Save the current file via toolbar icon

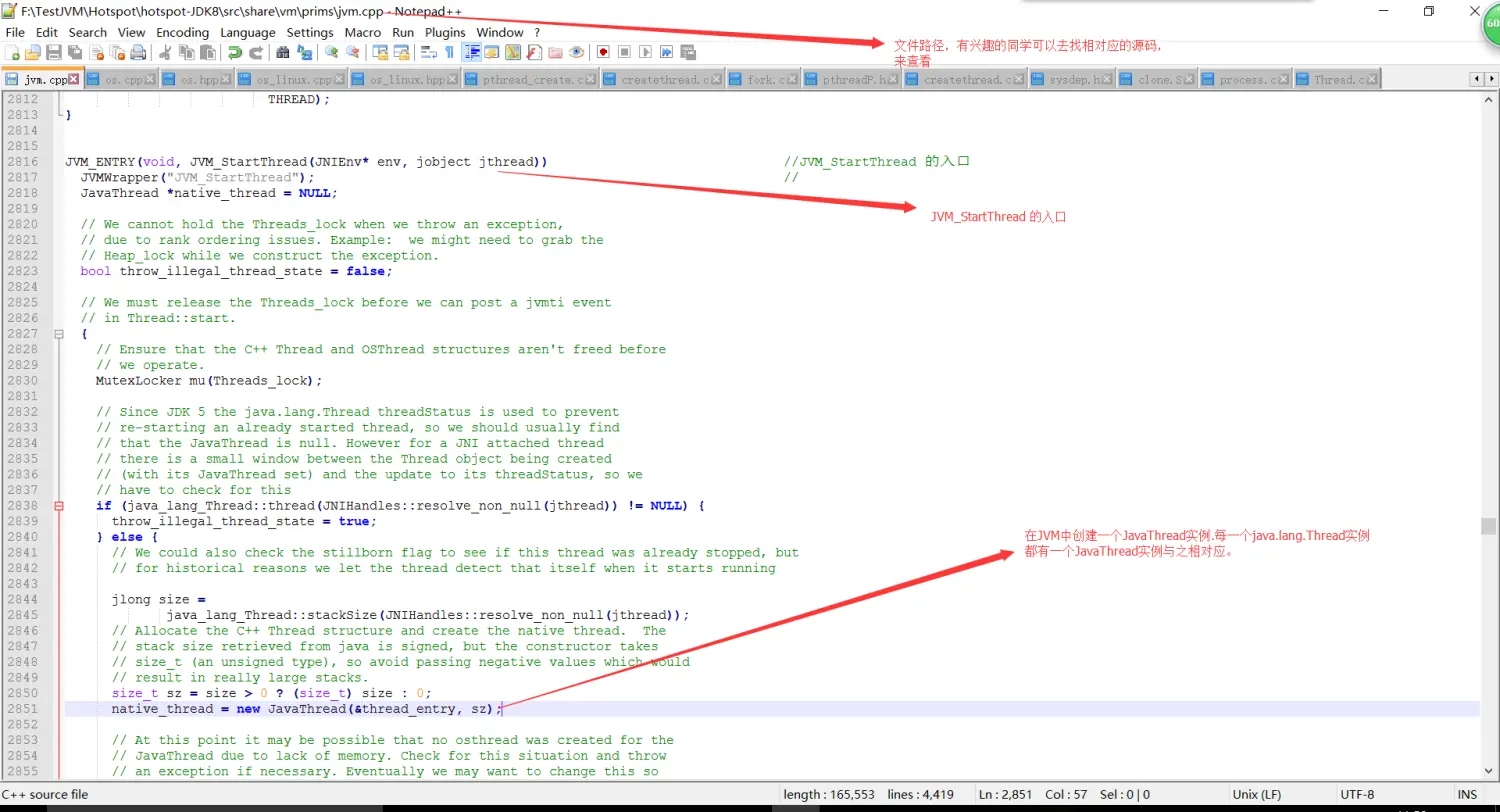click(53, 52)
